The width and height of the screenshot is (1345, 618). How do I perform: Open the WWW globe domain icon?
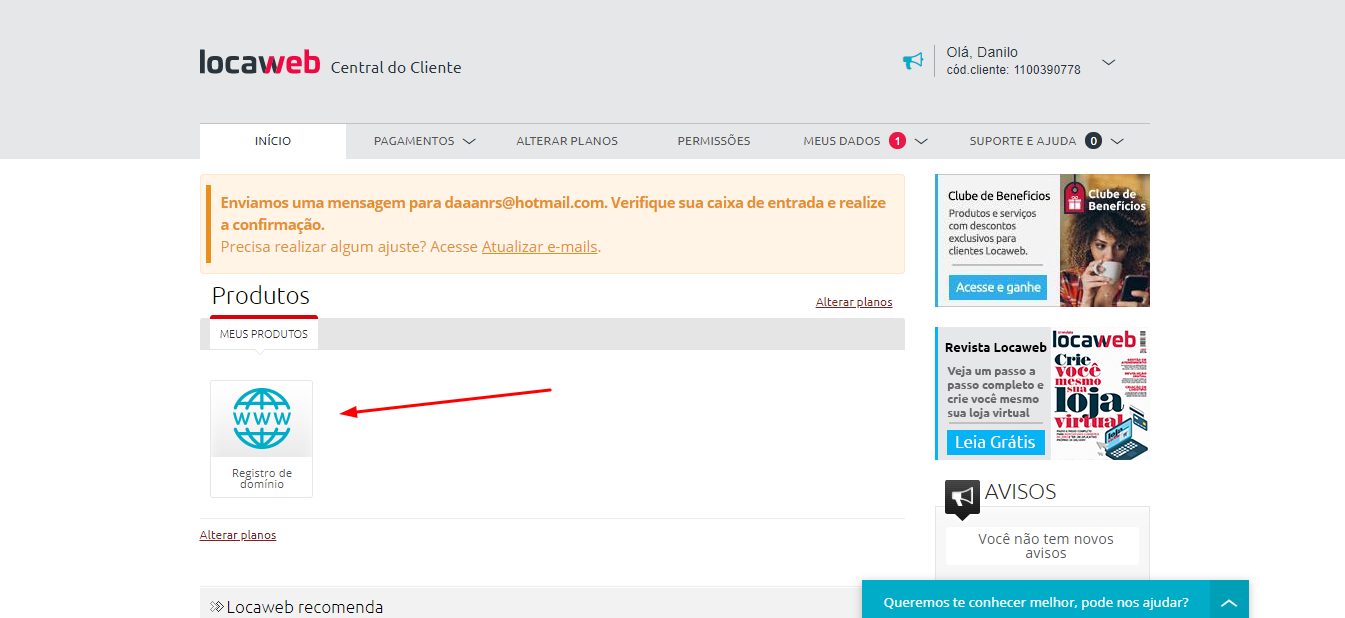coord(262,418)
